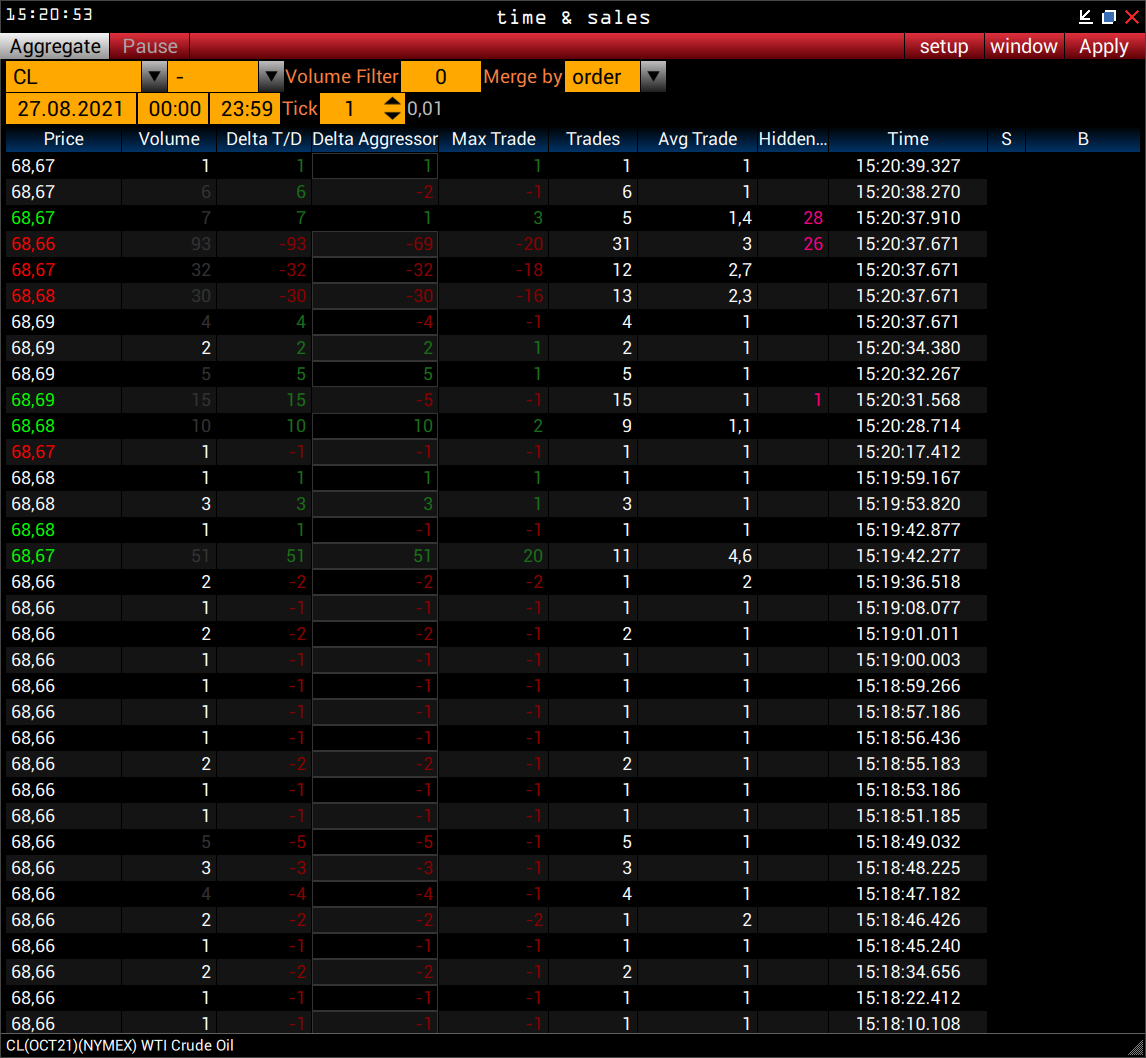Open the setup panel

tap(943, 46)
